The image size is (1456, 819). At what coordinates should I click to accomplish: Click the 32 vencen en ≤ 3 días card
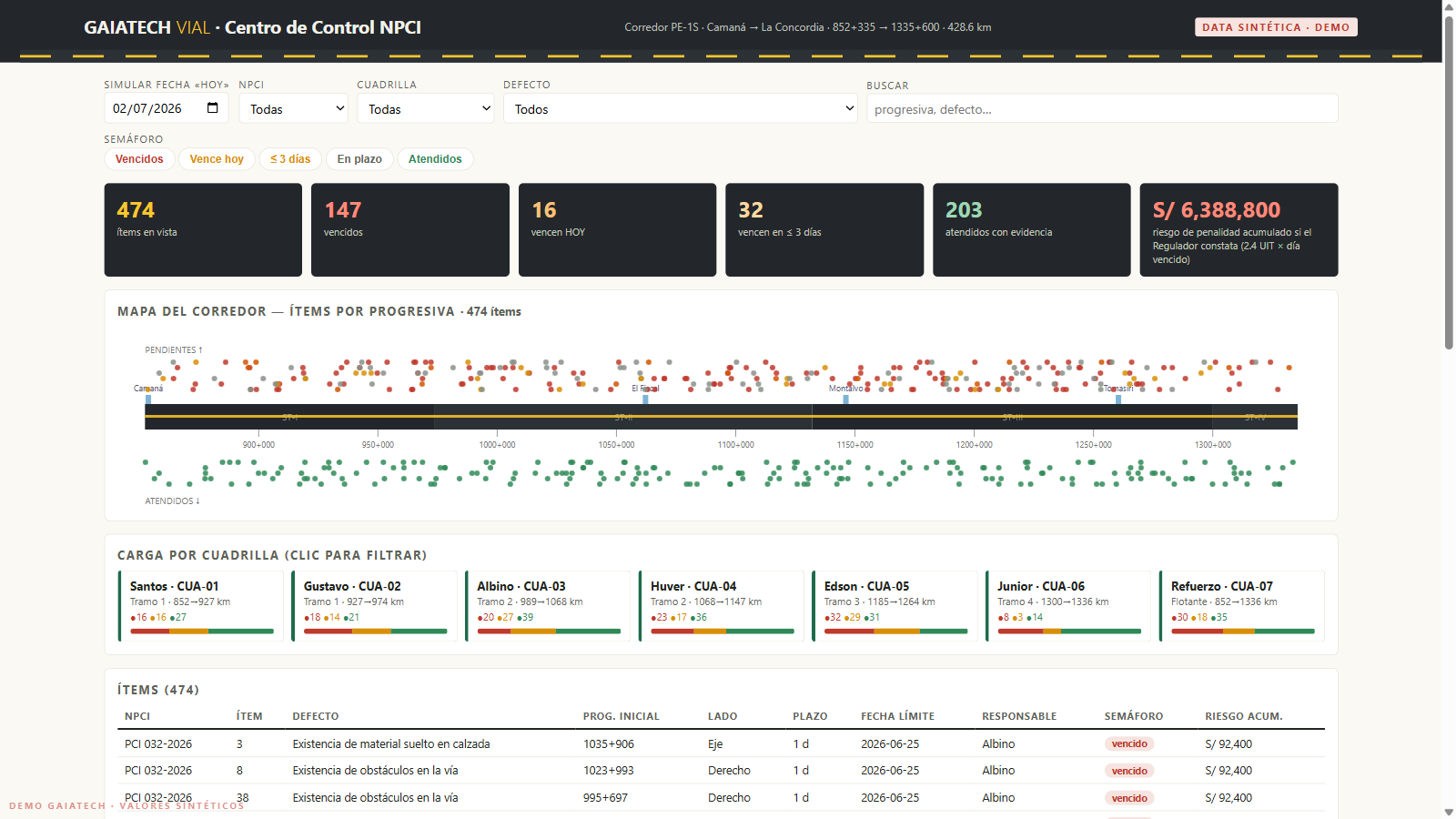pos(824,229)
